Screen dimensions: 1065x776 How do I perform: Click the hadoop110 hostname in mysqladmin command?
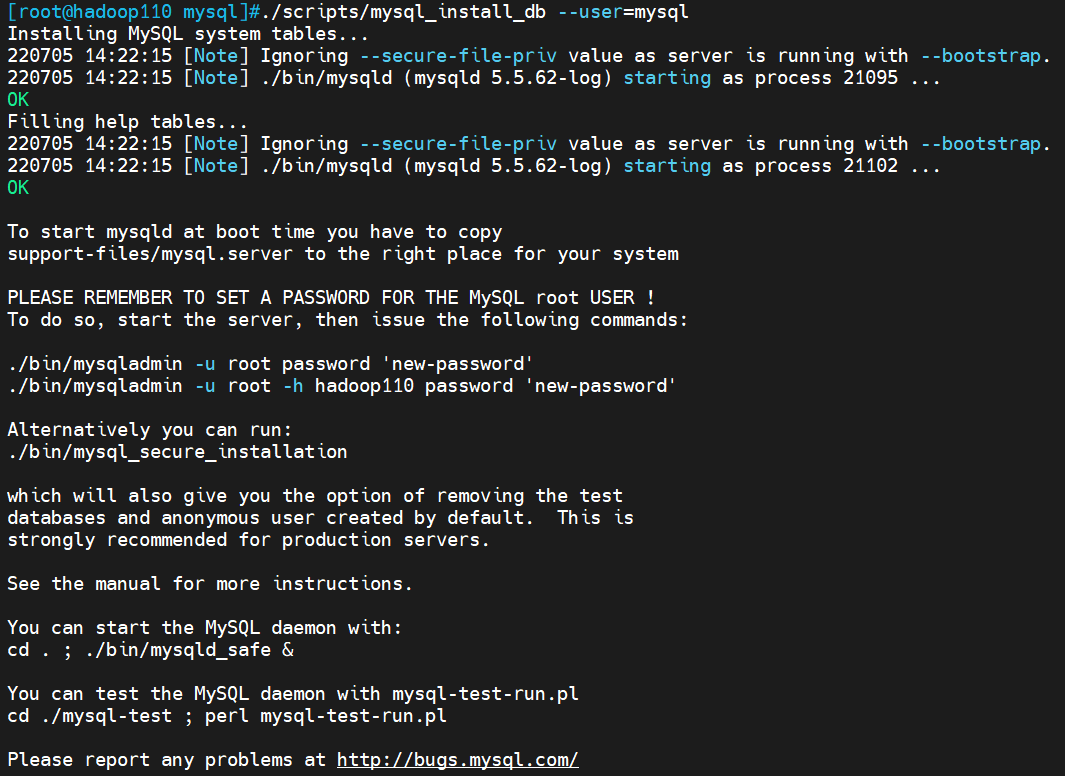364,386
